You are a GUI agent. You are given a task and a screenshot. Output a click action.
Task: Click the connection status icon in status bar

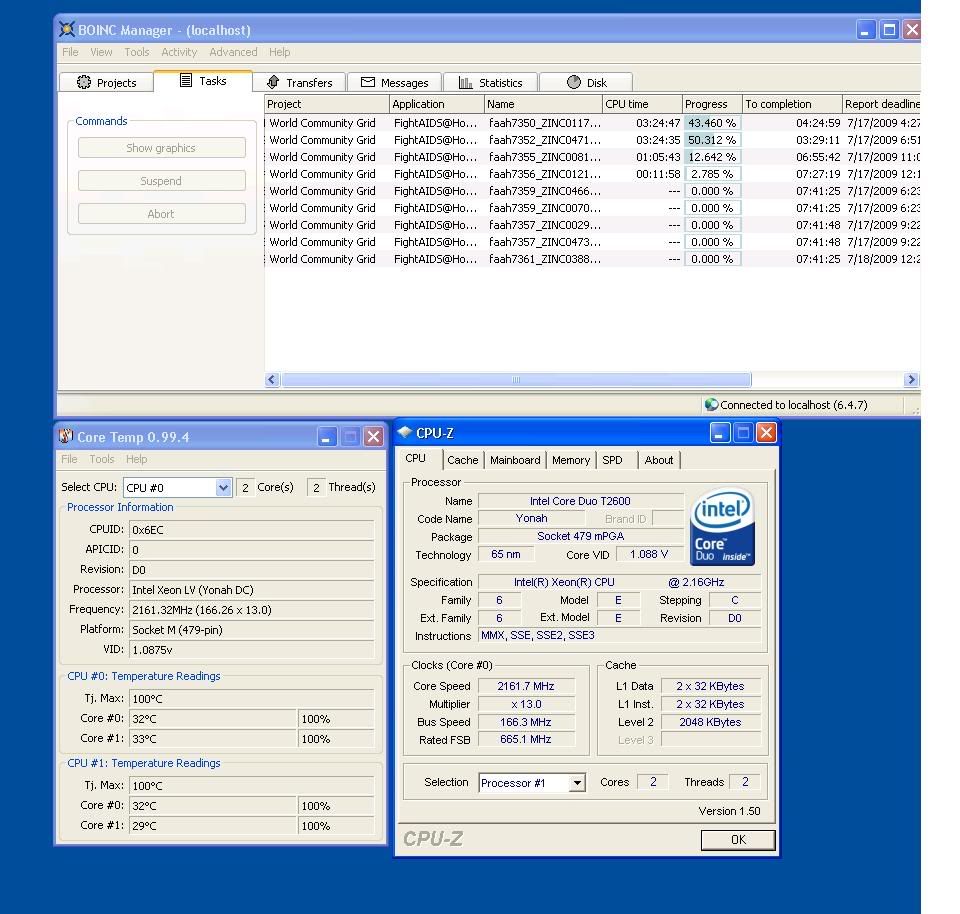pyautogui.click(x=711, y=405)
